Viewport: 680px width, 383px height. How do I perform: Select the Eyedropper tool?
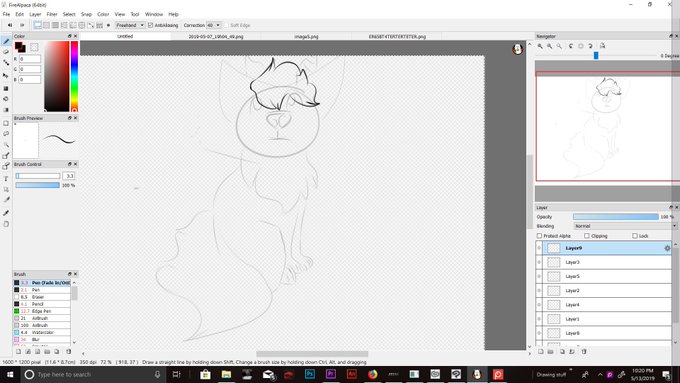[6, 213]
